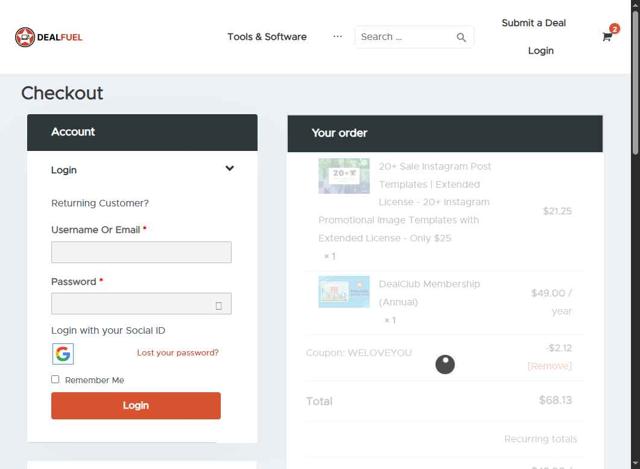The height and width of the screenshot is (469, 640).
Task: Click the Coupon: WELOVEYOU label
Action: click(x=359, y=353)
